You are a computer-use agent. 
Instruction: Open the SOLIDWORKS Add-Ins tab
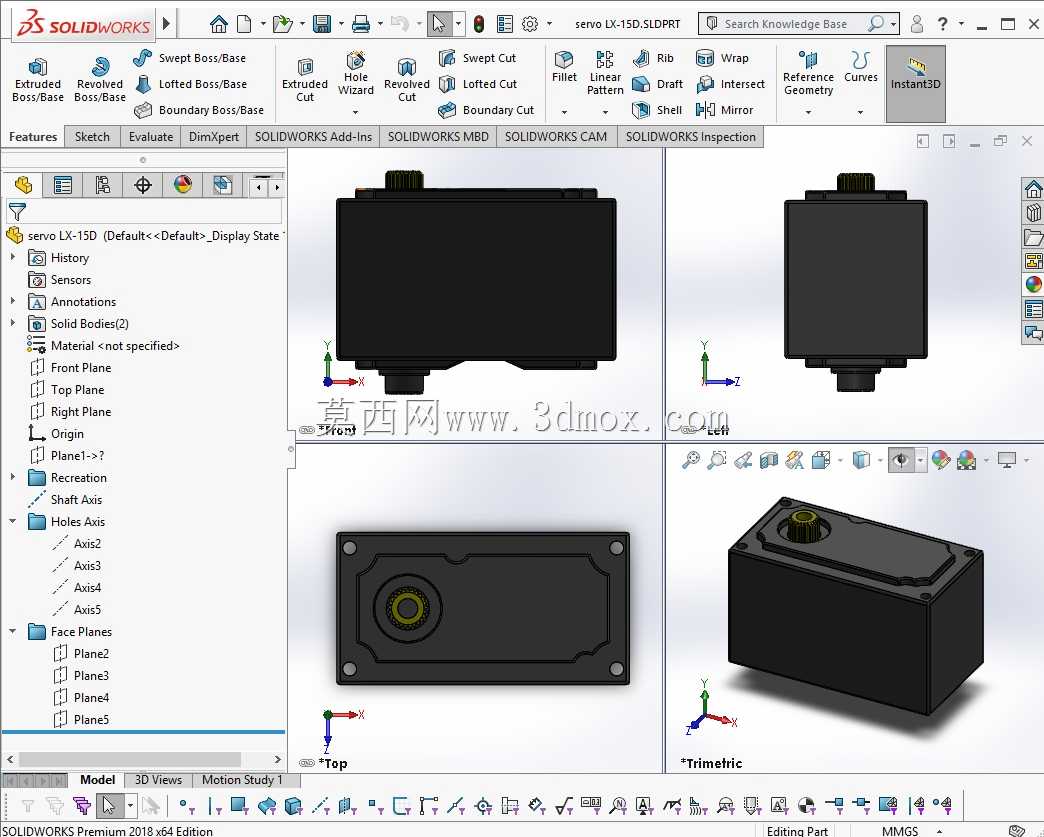[313, 137]
